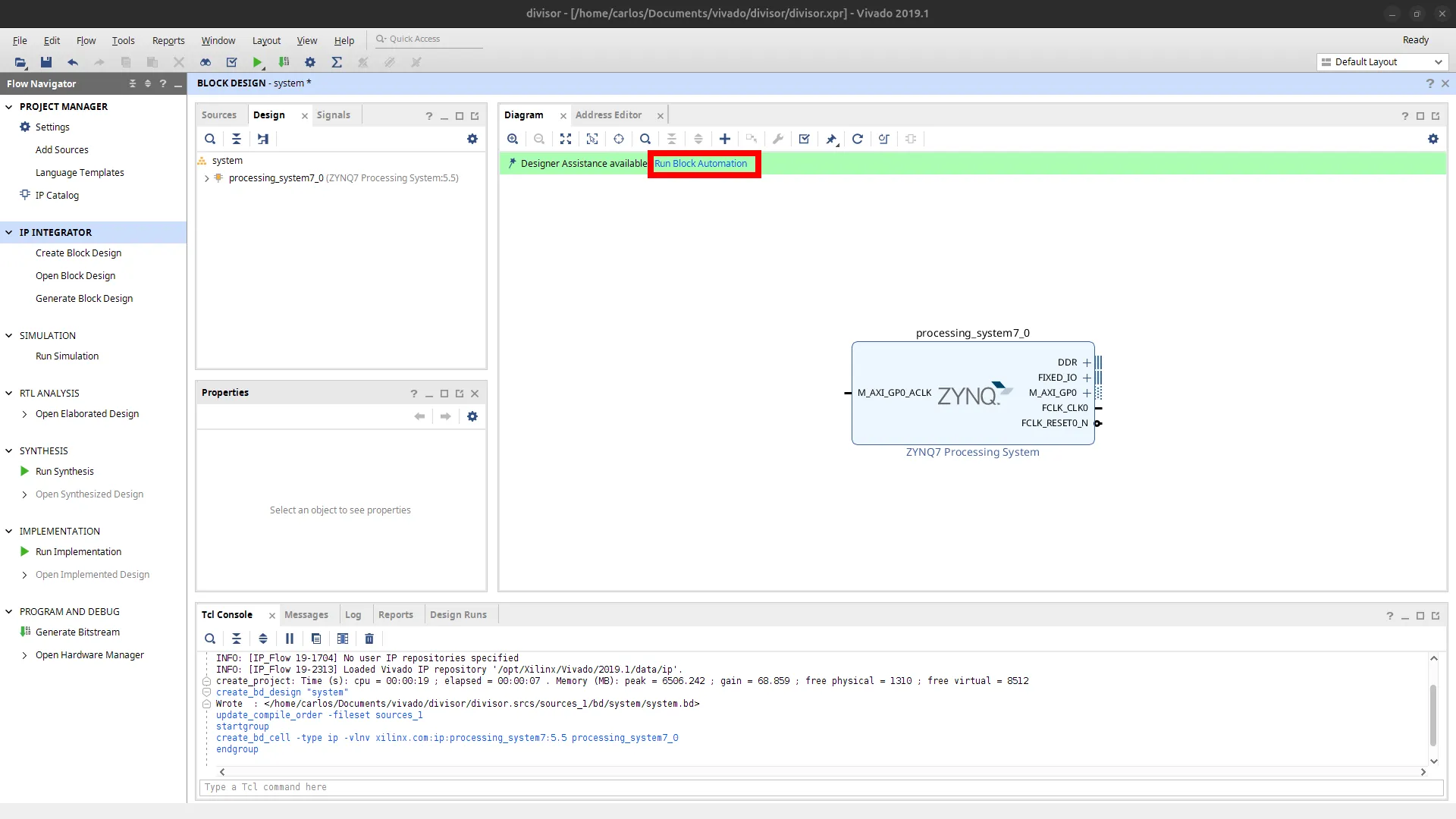Image resolution: width=1456 pixels, height=819 pixels.
Task: Click the Sigma report icon
Action: click(x=337, y=62)
